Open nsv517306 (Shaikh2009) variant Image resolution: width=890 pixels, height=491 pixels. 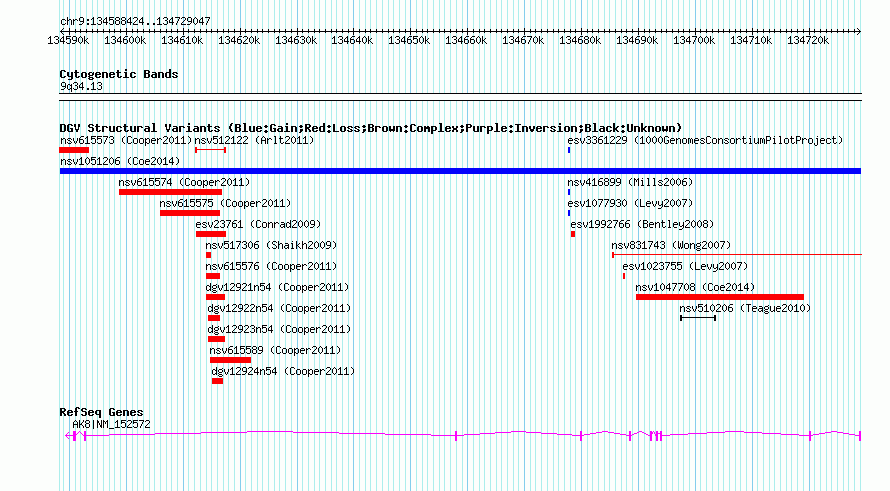[271, 245]
